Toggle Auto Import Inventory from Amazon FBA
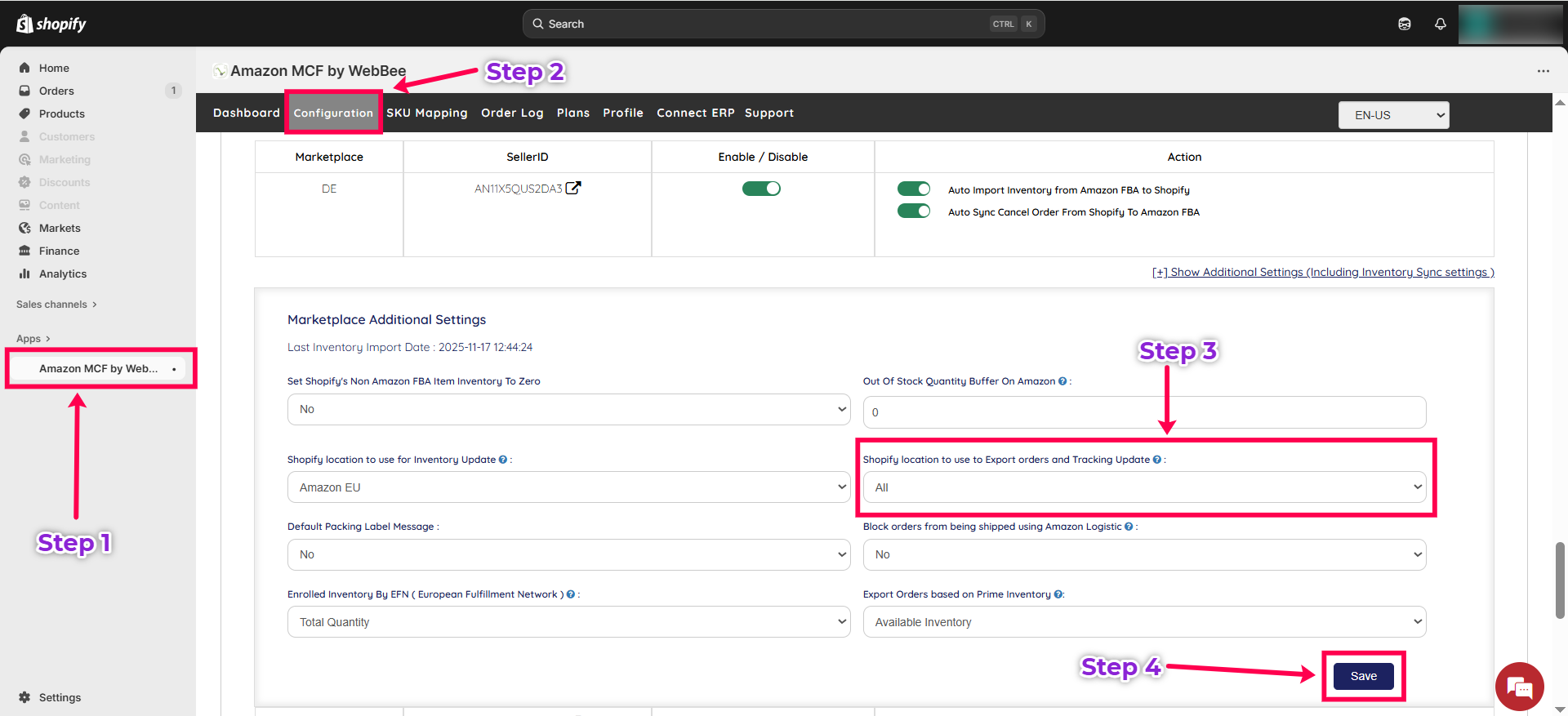Screen dimensions: 1568x716 (913, 189)
